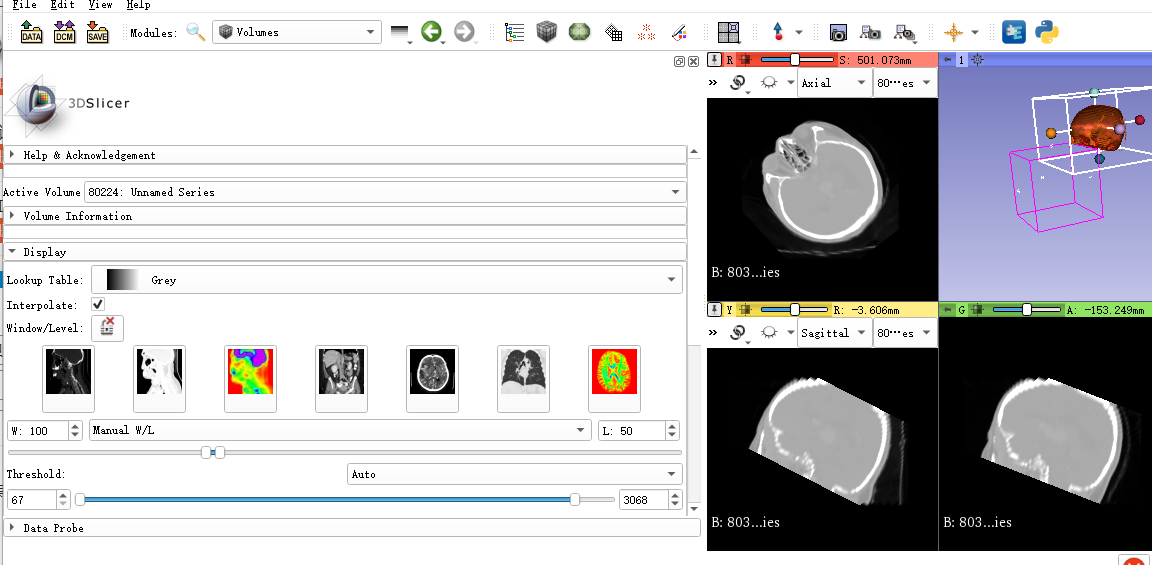Image resolution: width=1152 pixels, height=565 pixels.
Task: Open the Manual W/L mode dropdown
Action: 340,431
